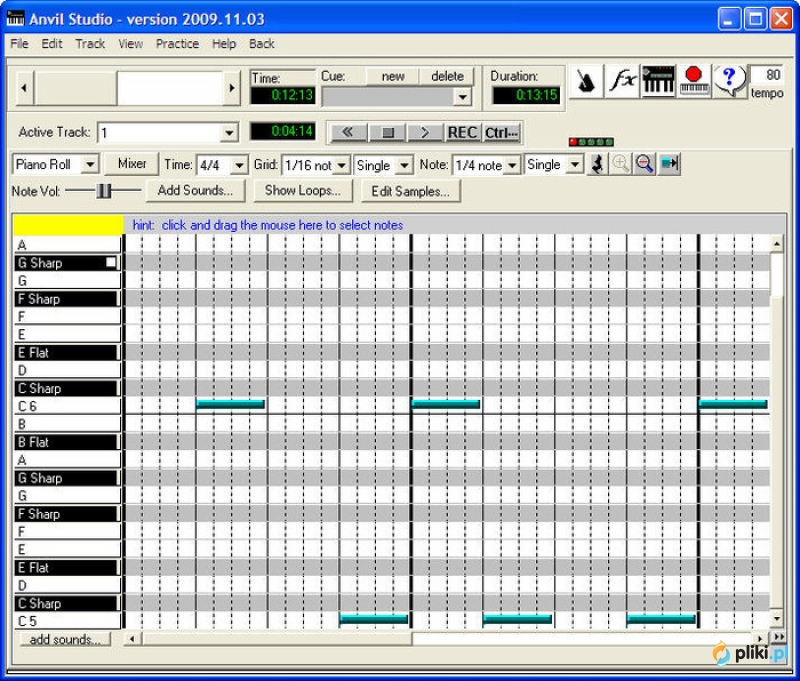Click the yellow box above the piano keys

68,225
